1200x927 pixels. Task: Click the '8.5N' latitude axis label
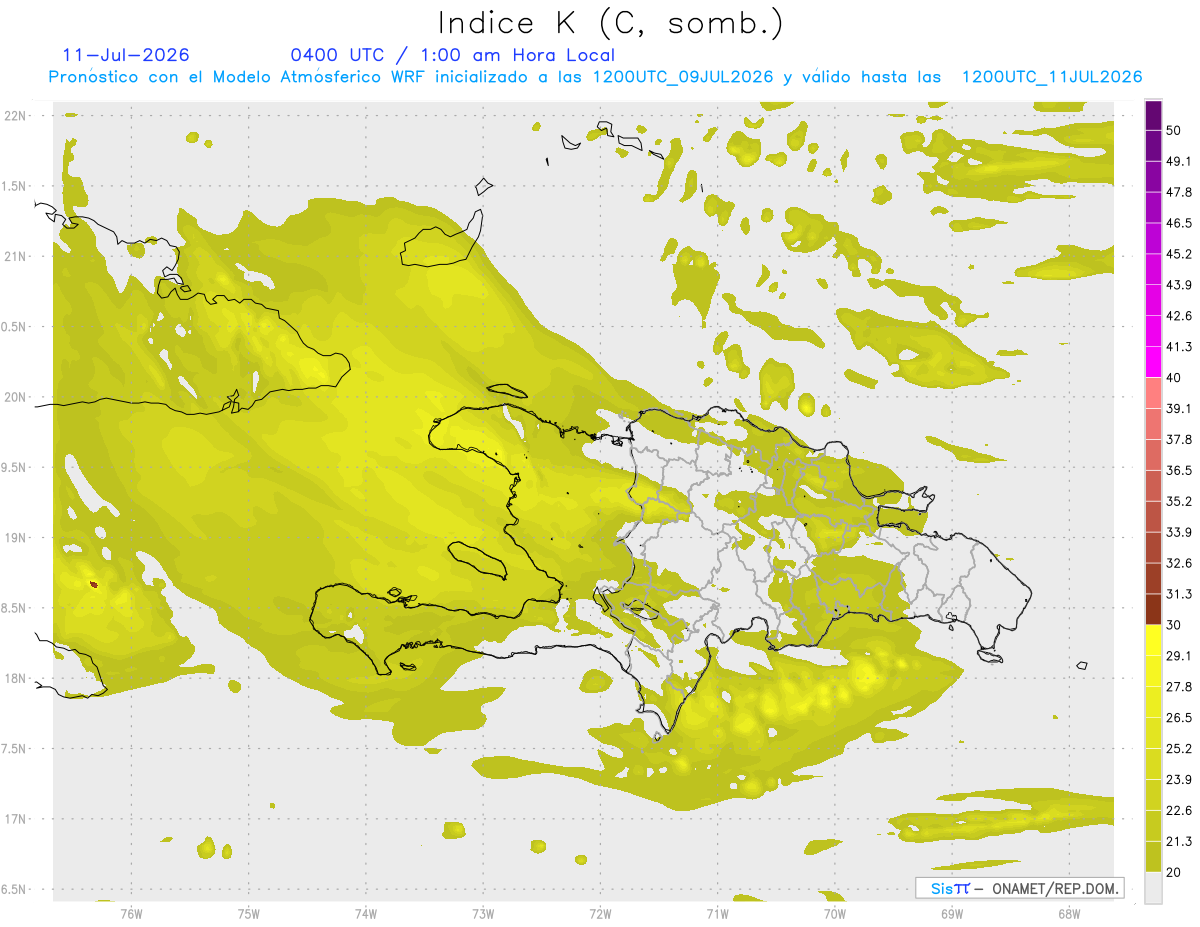pyautogui.click(x=15, y=609)
